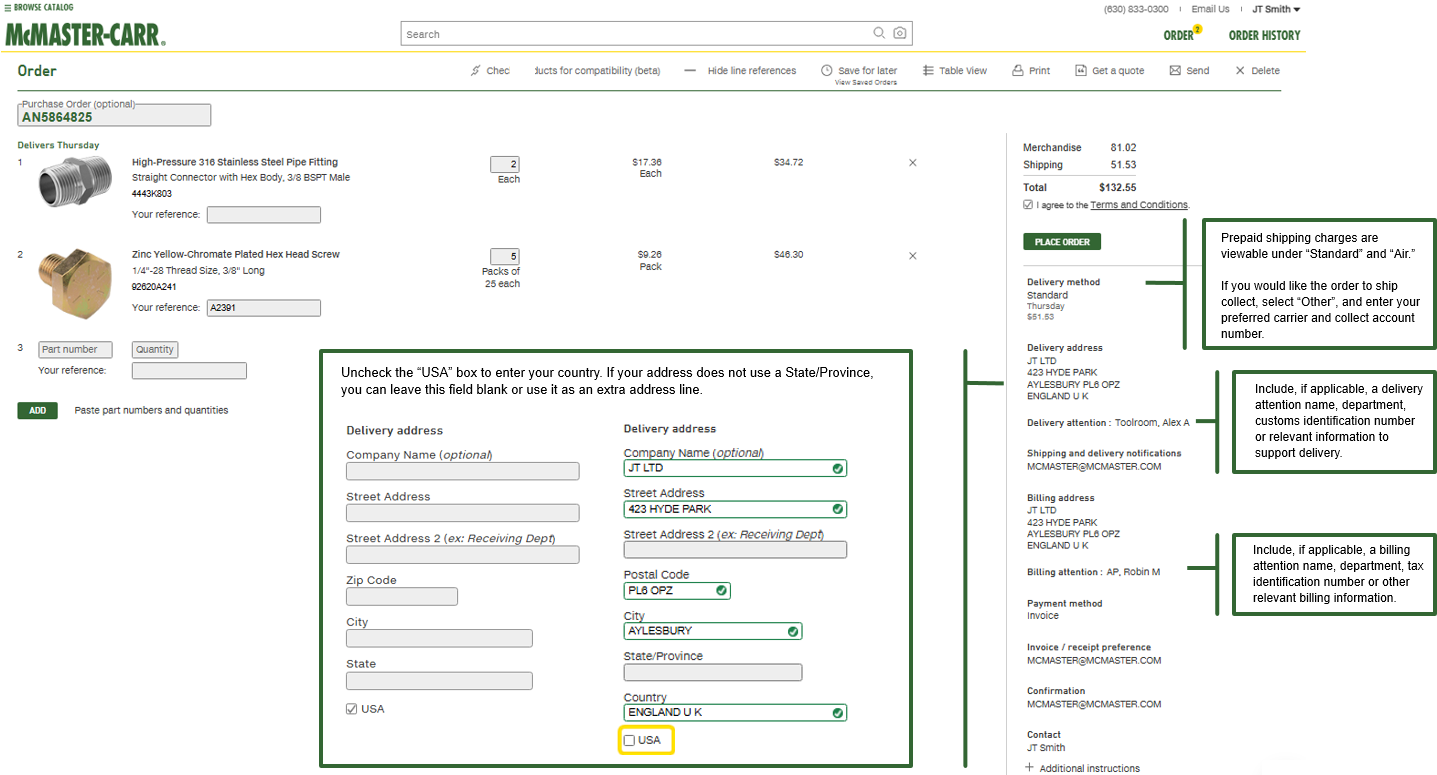Click the Quantity field on line 3
1437x775 pixels.
[155, 350]
